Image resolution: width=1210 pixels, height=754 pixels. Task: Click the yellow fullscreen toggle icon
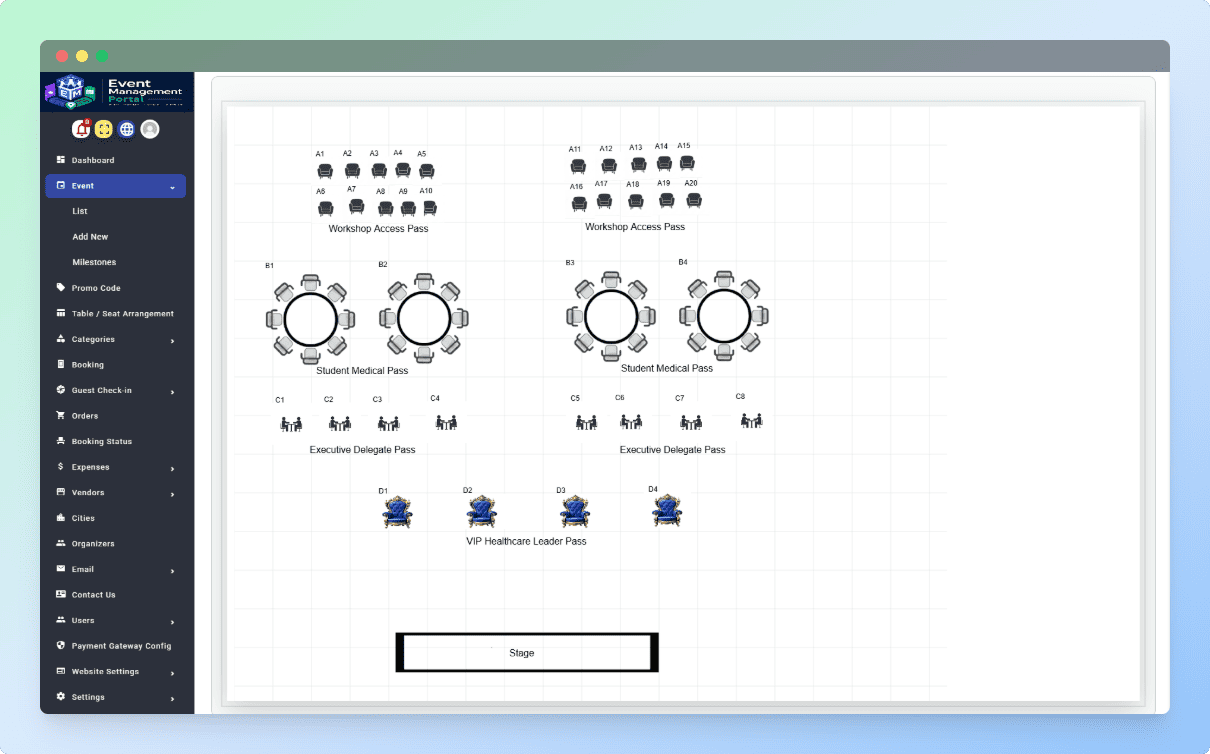104,129
